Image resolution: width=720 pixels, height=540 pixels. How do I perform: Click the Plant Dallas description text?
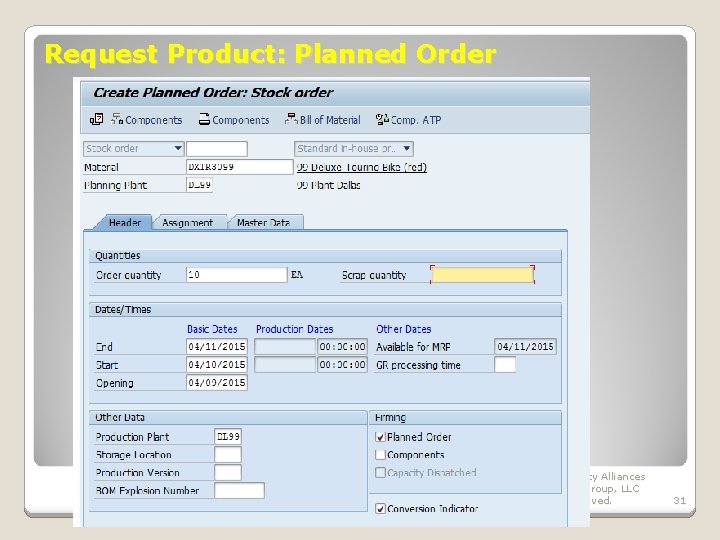328,185
